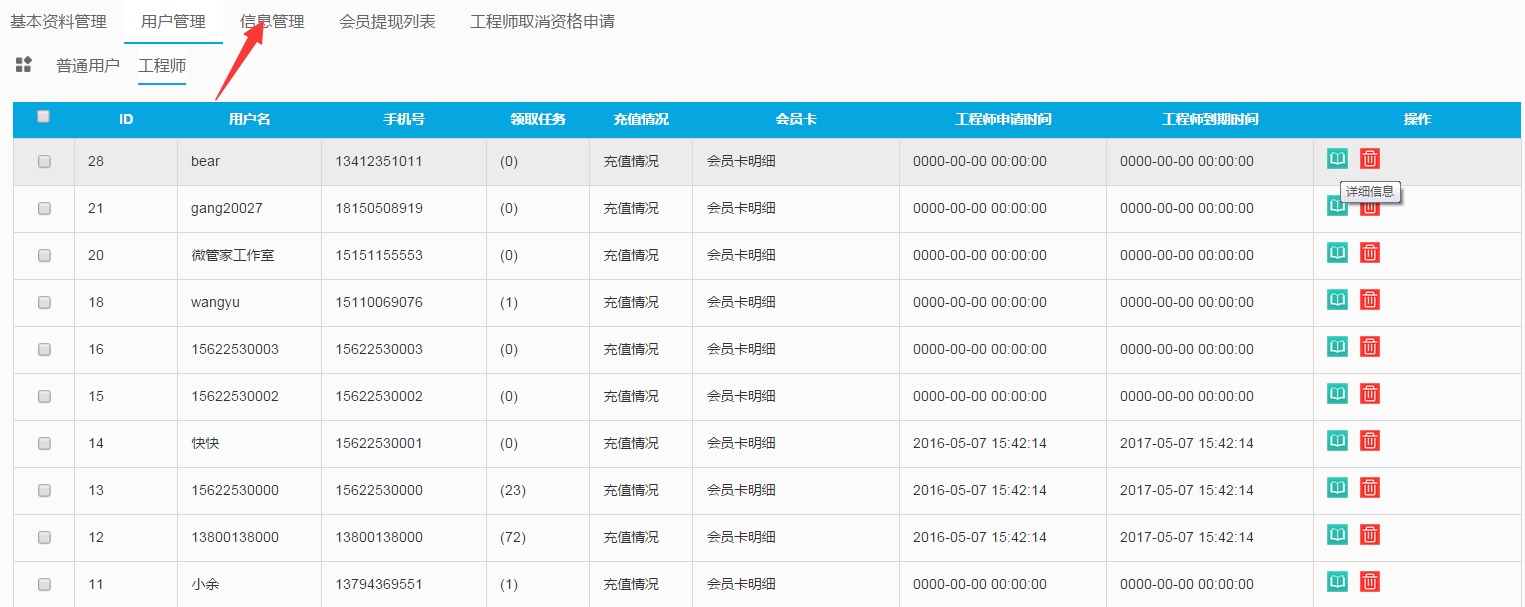Switch to 信息管理 tab
Screen dimensions: 1525x607
pos(272,21)
